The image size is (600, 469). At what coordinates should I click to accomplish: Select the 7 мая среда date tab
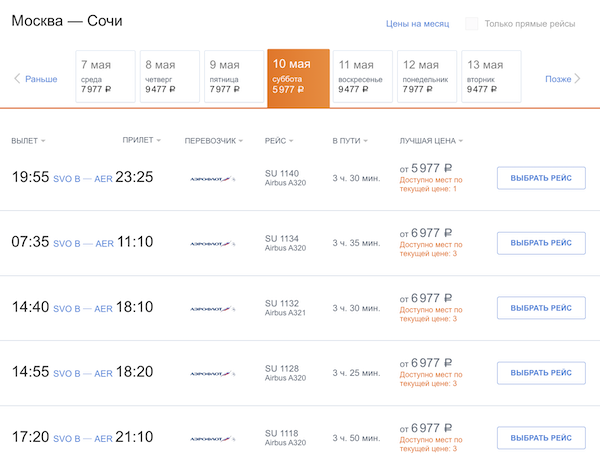[x=104, y=77]
